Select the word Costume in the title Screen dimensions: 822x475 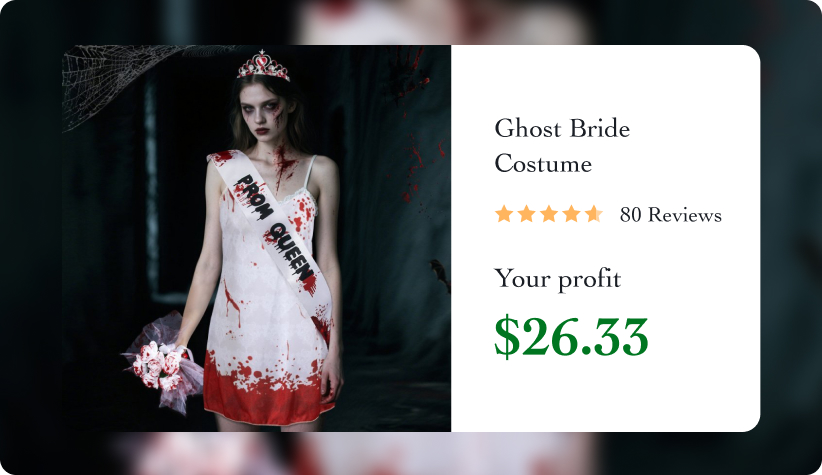(x=543, y=164)
